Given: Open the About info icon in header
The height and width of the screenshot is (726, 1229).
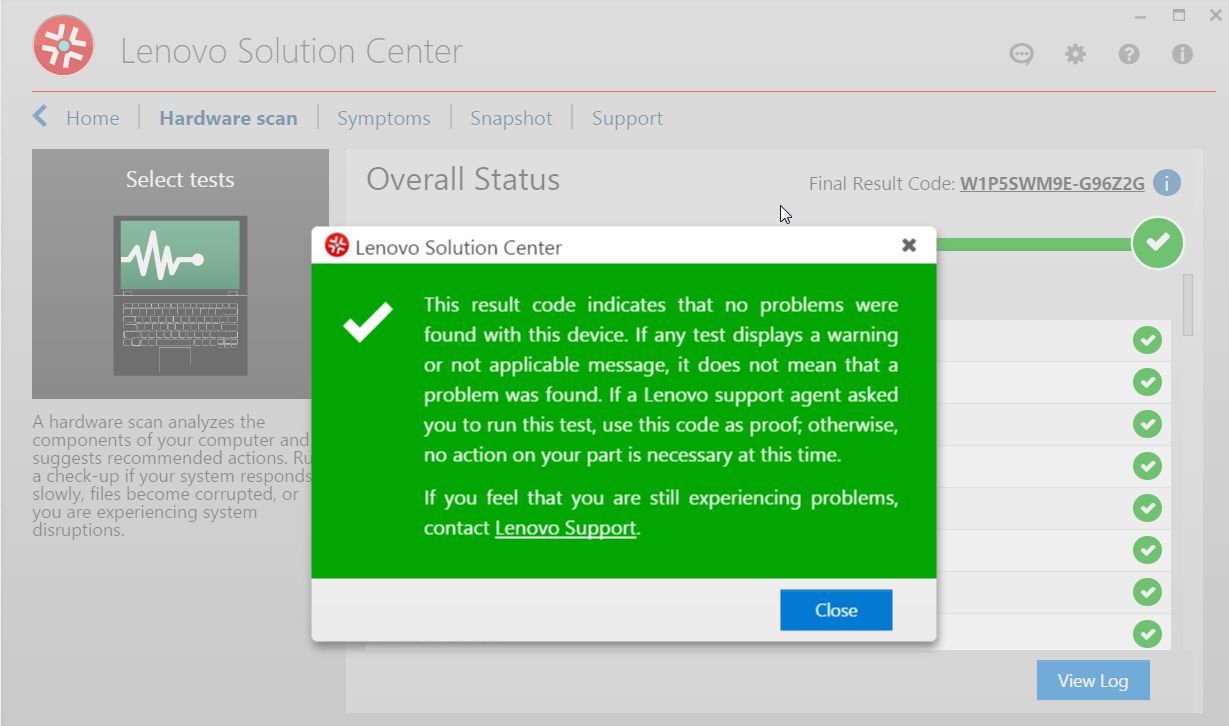Looking at the screenshot, I should 1182,54.
